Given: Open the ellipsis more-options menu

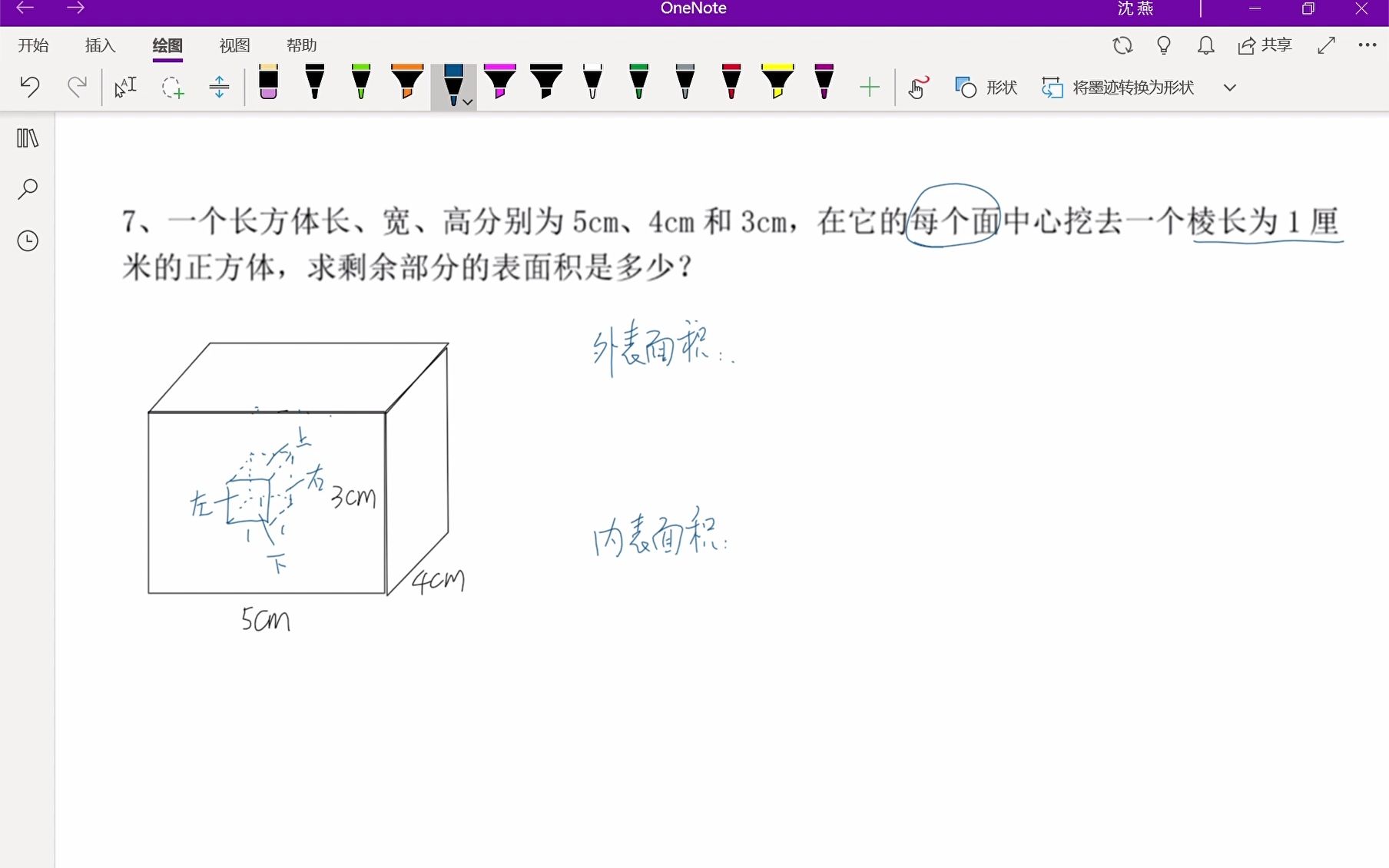Looking at the screenshot, I should pos(1367,45).
